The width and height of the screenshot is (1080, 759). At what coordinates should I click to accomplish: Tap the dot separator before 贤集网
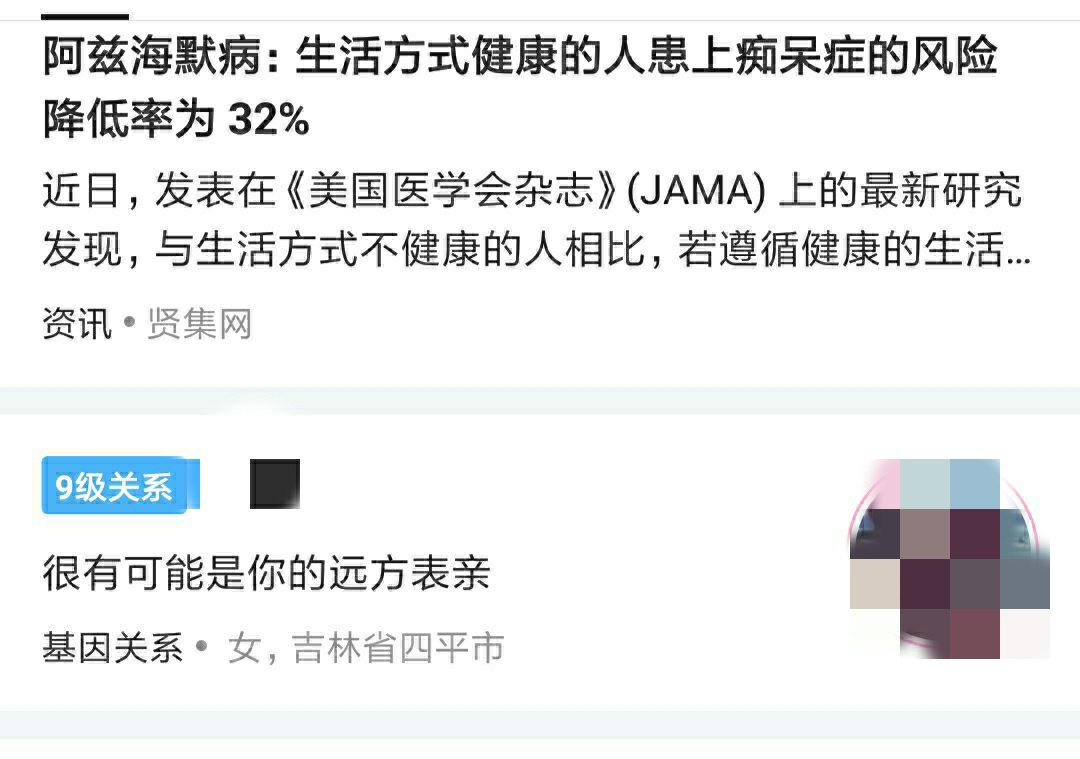[x=129, y=321]
